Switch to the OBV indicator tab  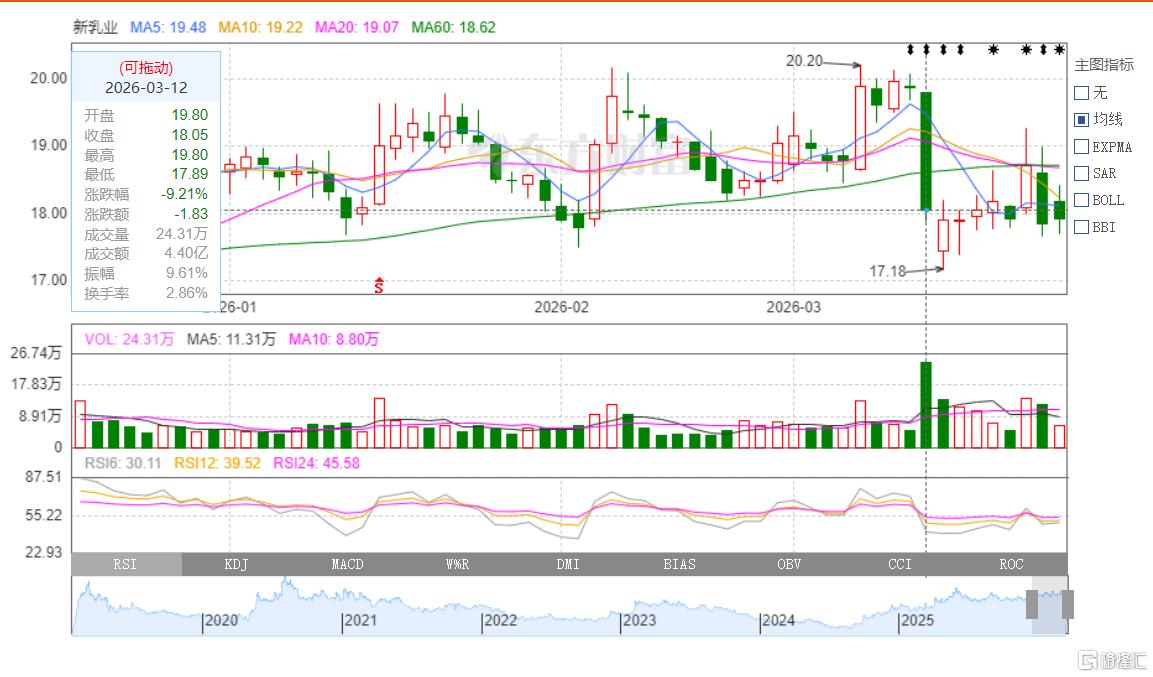789,564
